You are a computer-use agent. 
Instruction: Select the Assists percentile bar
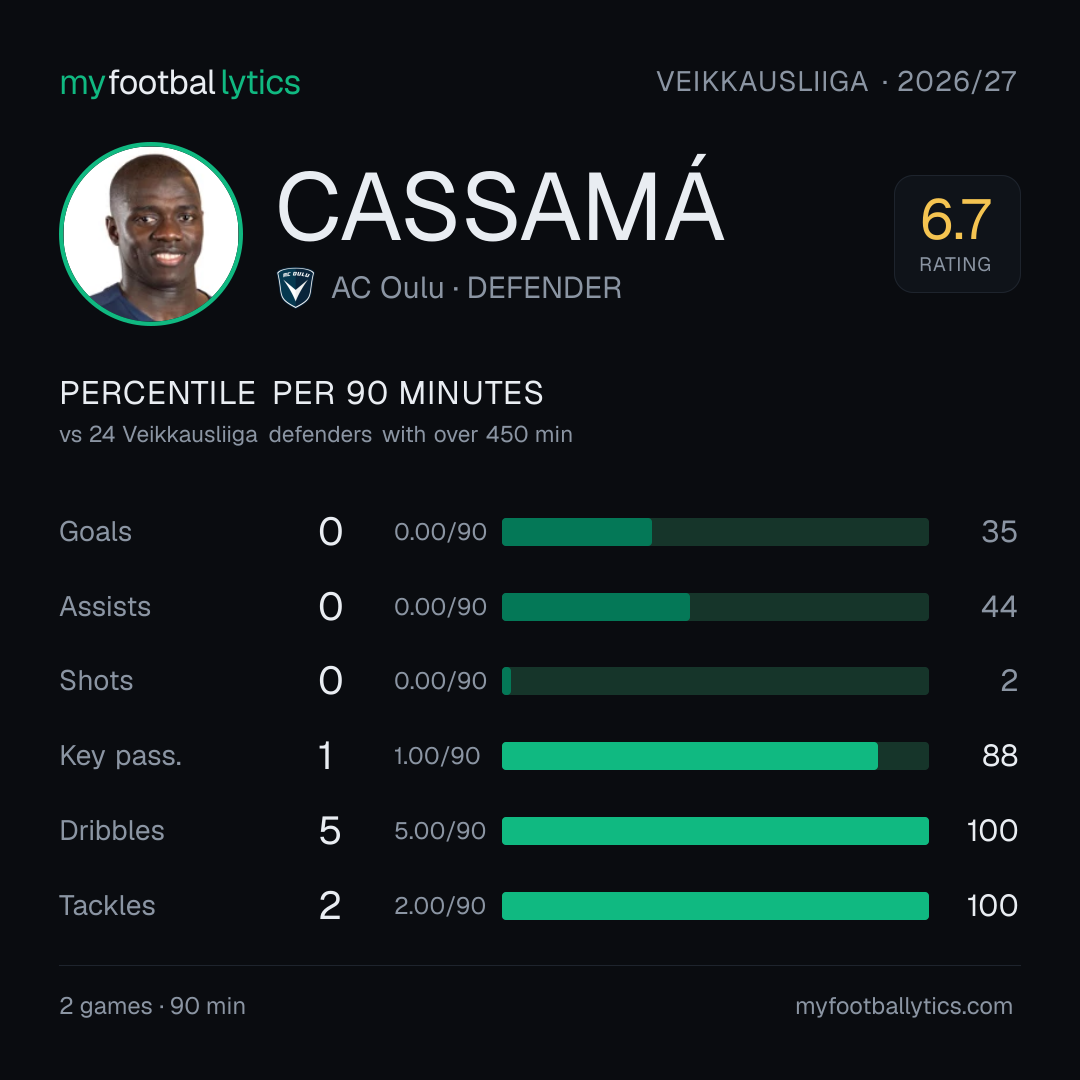715,607
